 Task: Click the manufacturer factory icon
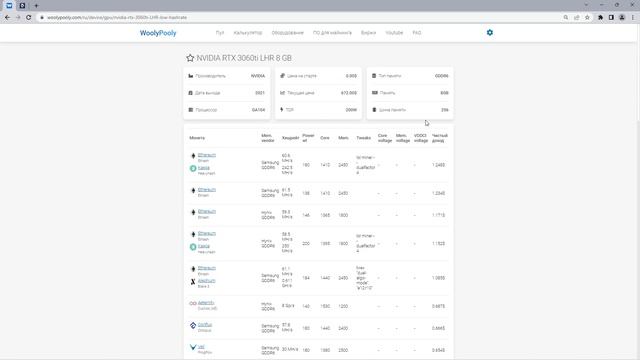(x=191, y=76)
